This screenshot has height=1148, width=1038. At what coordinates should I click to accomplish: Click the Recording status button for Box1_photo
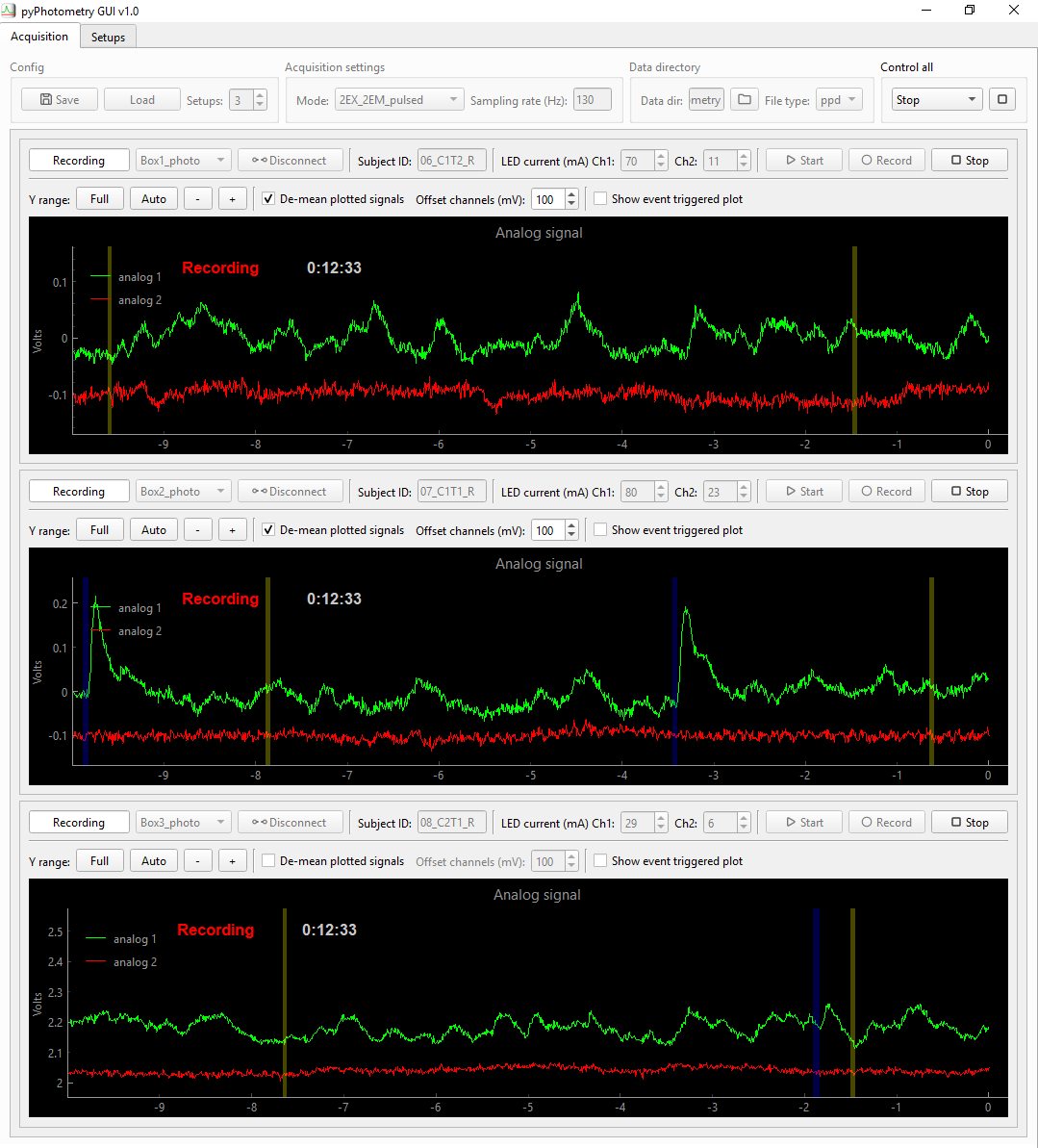click(79, 161)
